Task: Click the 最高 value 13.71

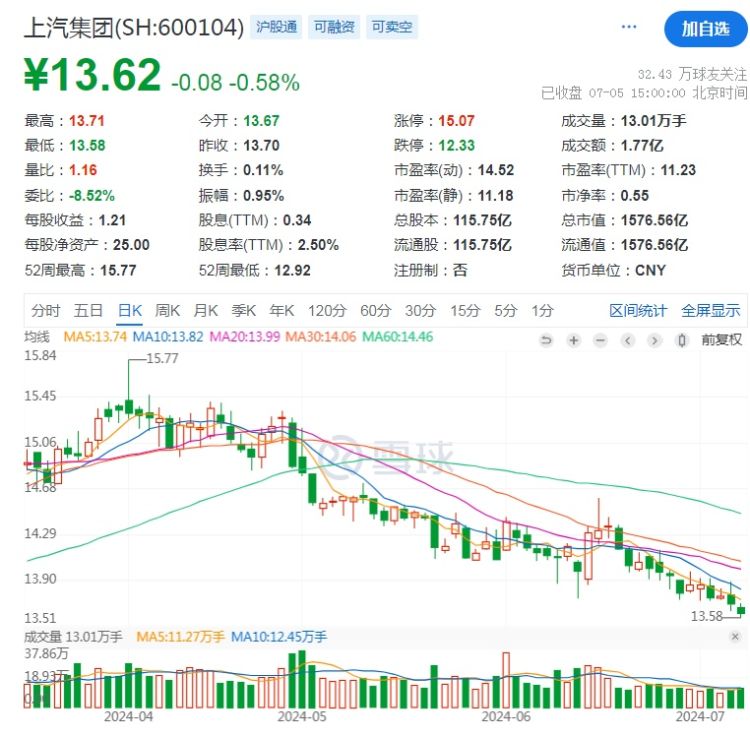Action: pyautogui.click(x=87, y=121)
